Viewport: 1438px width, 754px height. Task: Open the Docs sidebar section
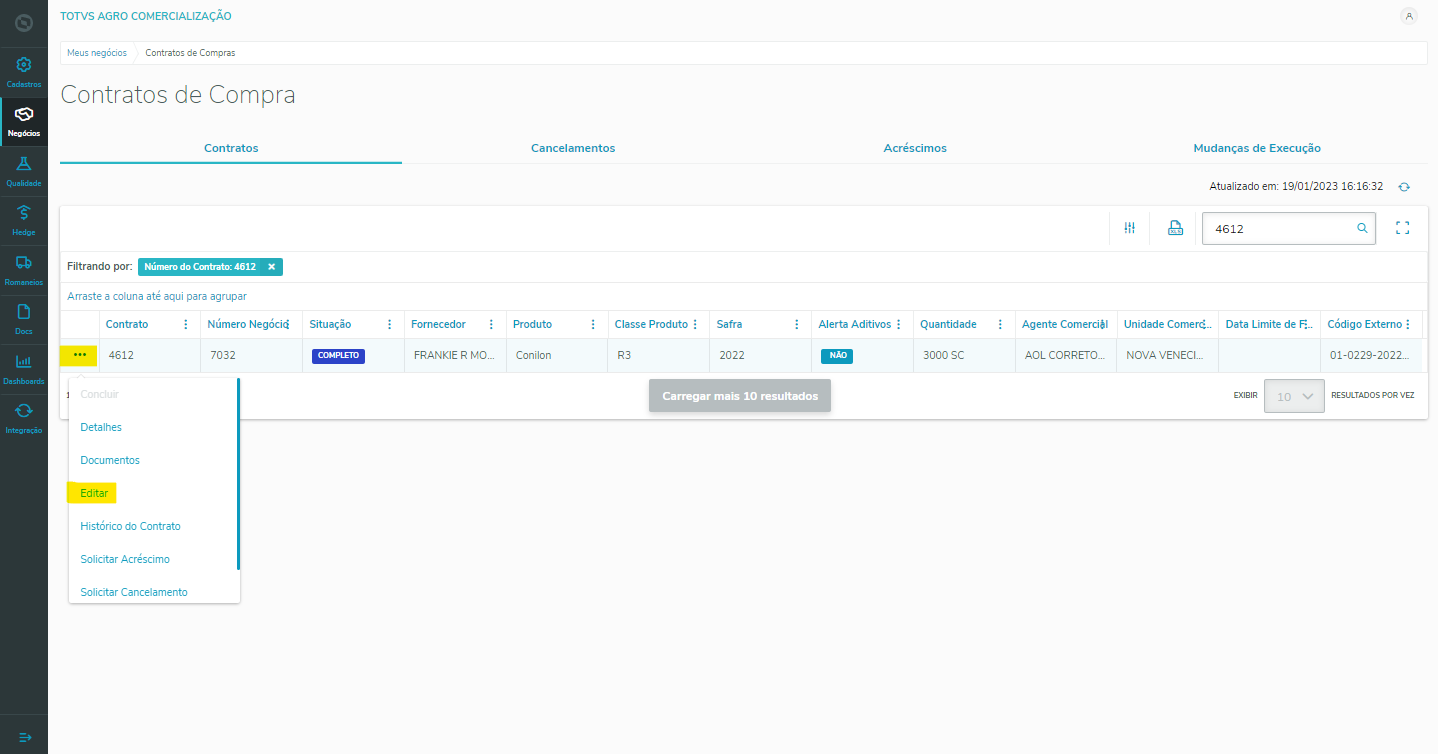(x=24, y=318)
